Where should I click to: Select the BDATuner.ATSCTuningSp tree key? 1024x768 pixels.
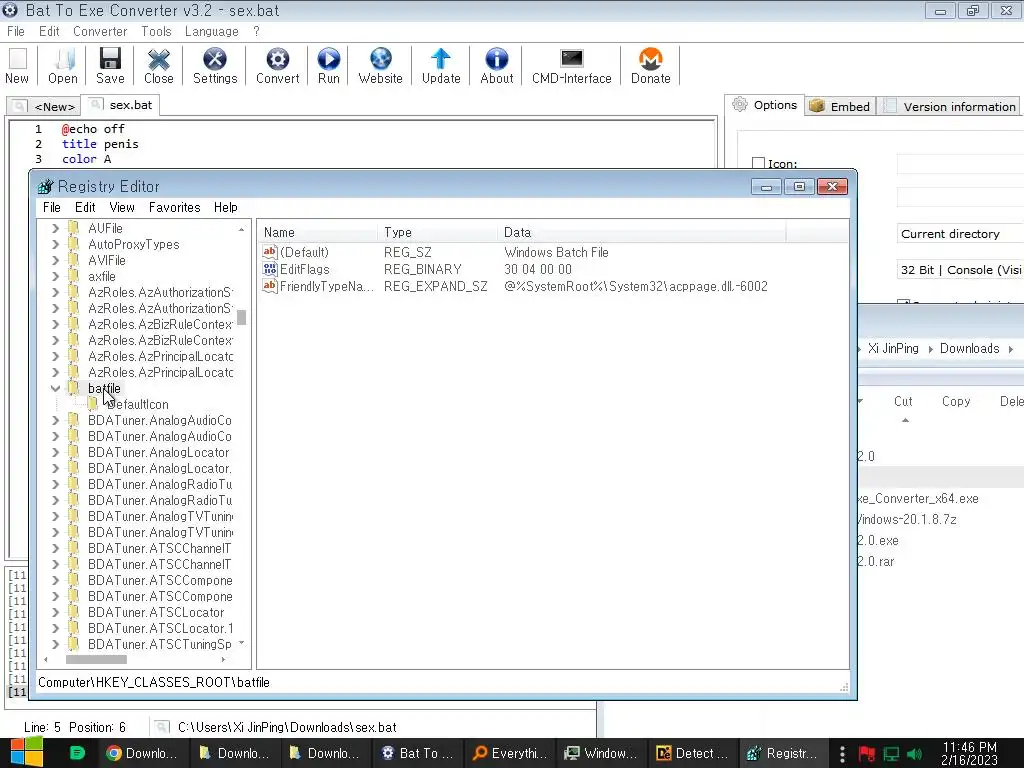159,645
